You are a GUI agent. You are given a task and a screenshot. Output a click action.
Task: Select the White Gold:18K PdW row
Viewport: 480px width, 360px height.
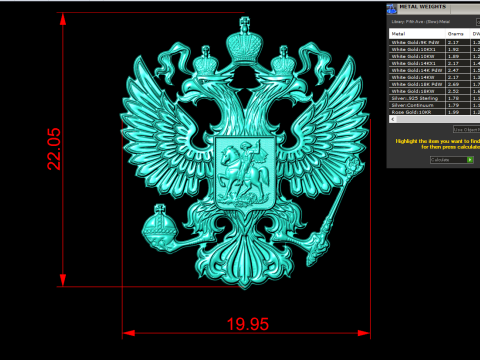click(x=434, y=84)
